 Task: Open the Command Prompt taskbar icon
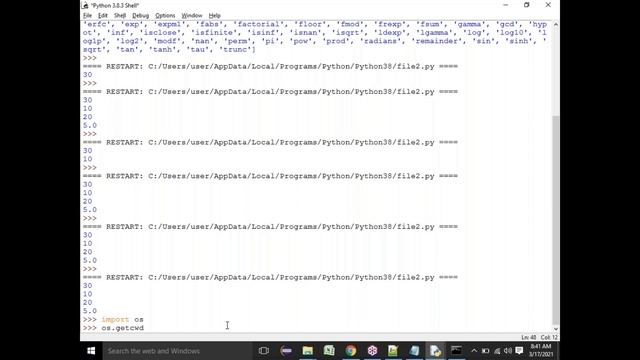coord(457,351)
